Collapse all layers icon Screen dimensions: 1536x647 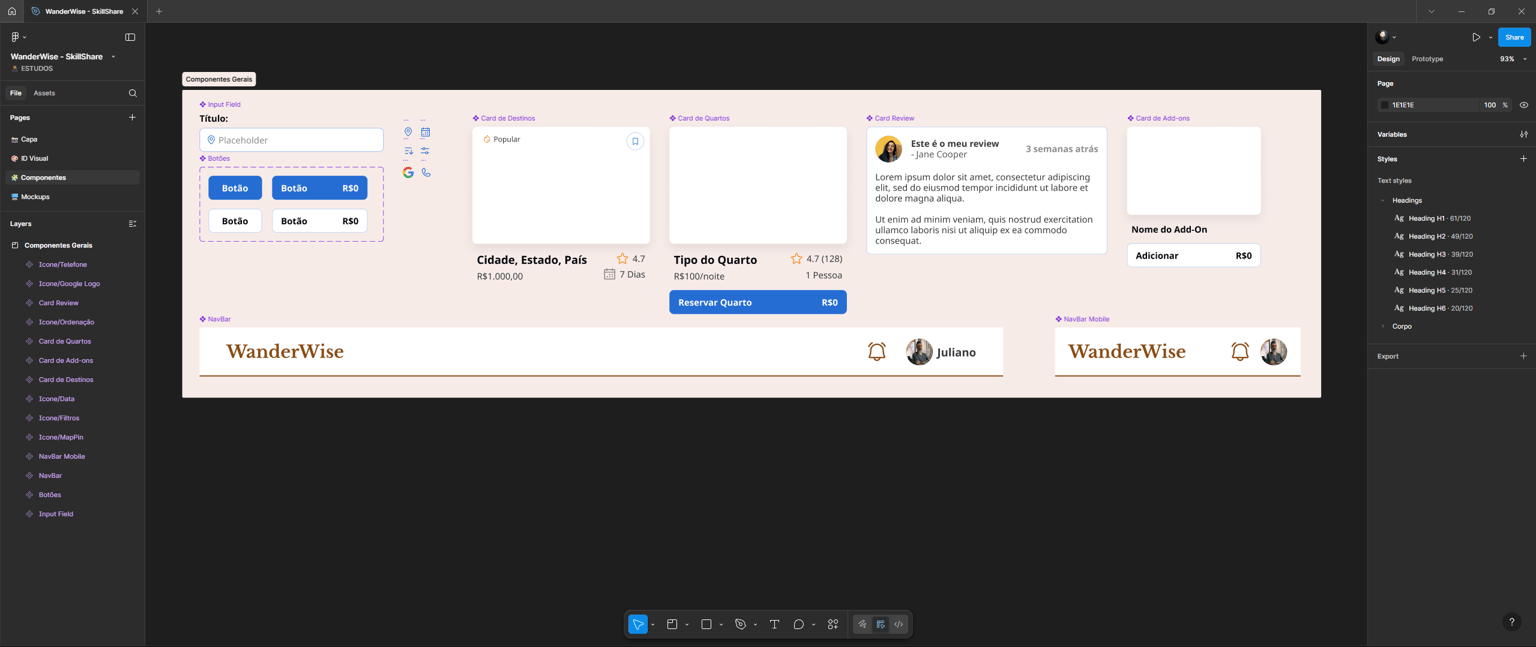click(132, 224)
